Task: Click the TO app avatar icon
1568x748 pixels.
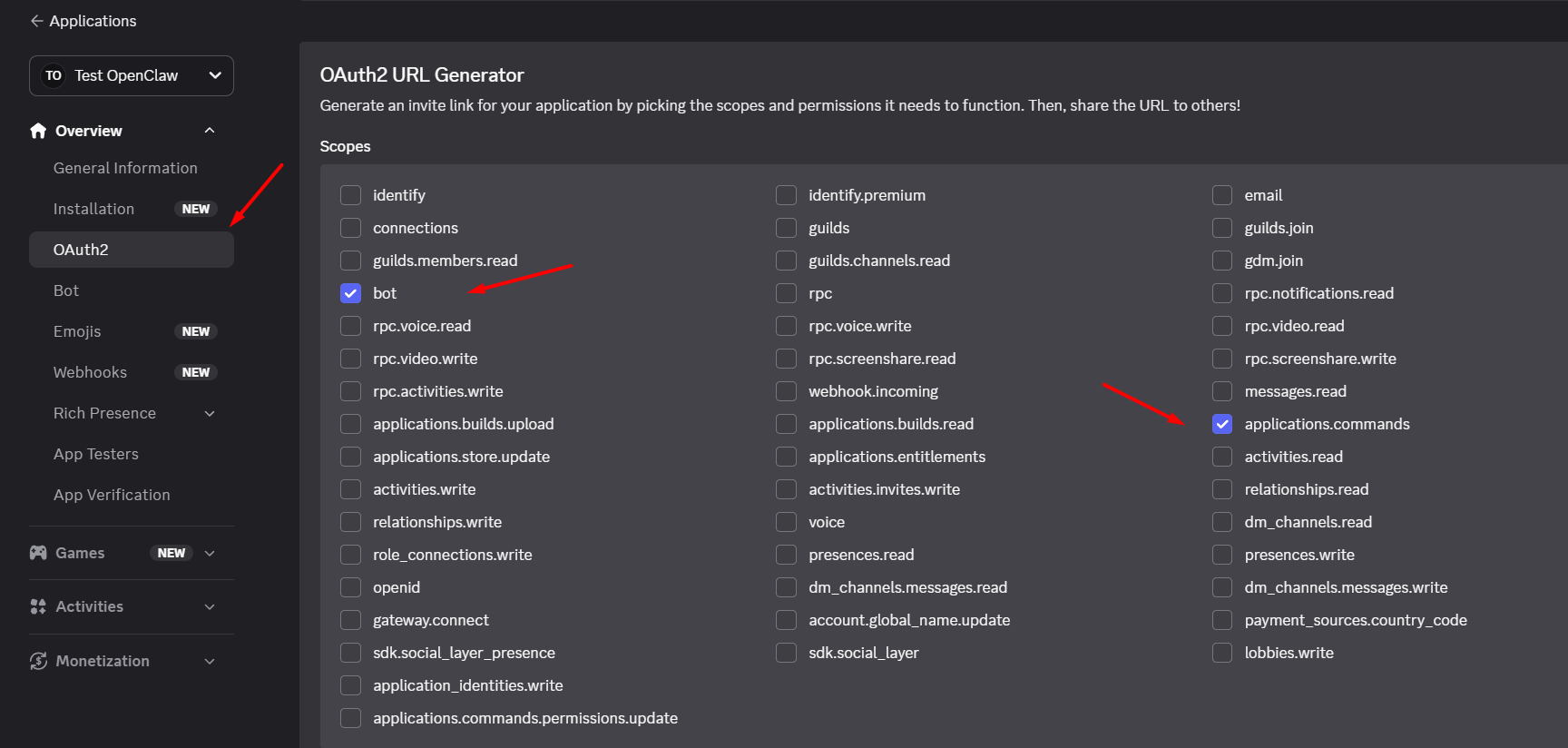Action: pos(54,75)
